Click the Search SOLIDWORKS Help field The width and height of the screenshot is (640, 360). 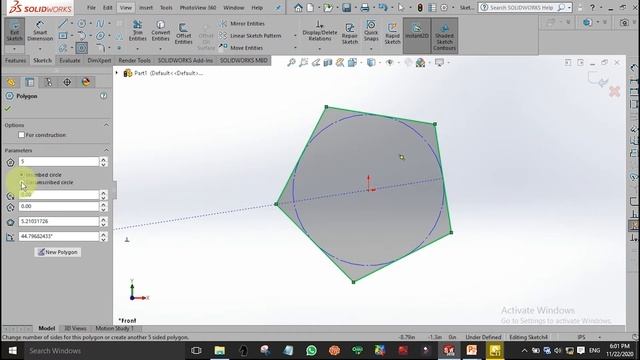pos(524,7)
